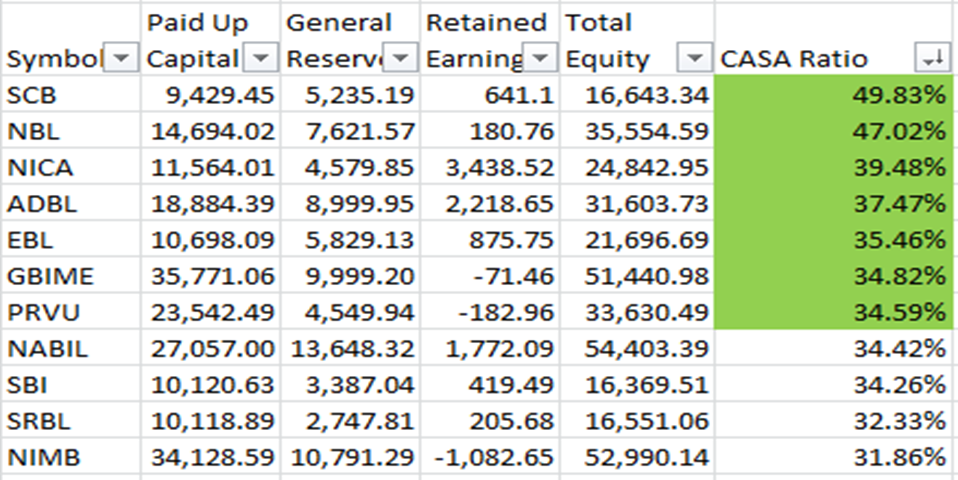Select total equity value 54,403.39

(x=637, y=349)
